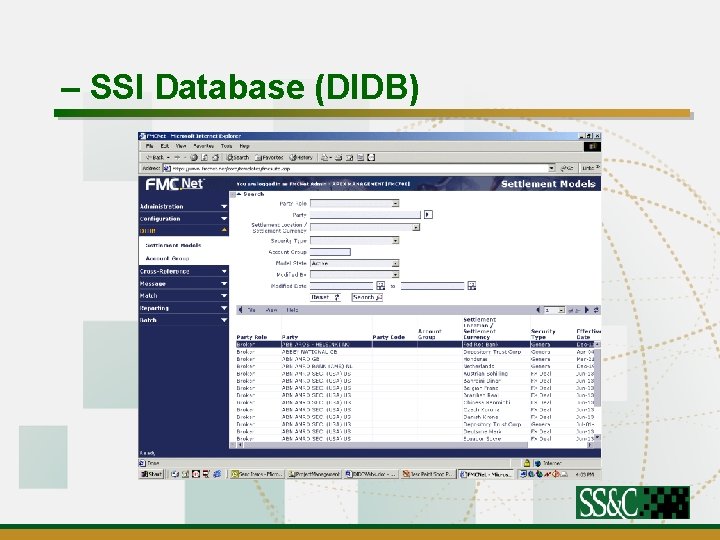
Task: Open the Address bar history dropdown
Action: (x=552, y=169)
